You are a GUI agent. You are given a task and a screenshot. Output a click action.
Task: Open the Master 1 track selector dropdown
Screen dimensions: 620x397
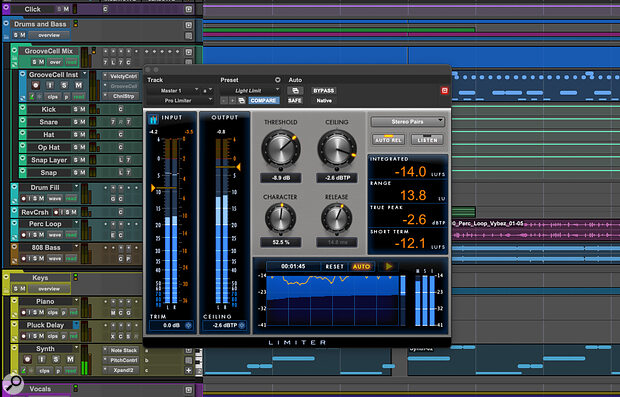tap(173, 91)
